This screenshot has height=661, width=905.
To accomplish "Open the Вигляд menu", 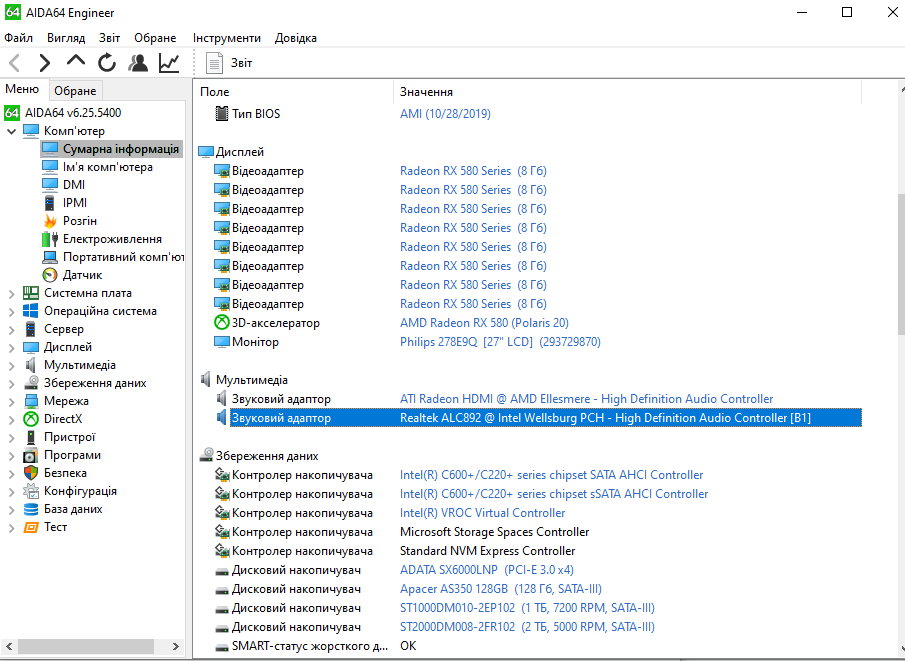I will tap(66, 38).
